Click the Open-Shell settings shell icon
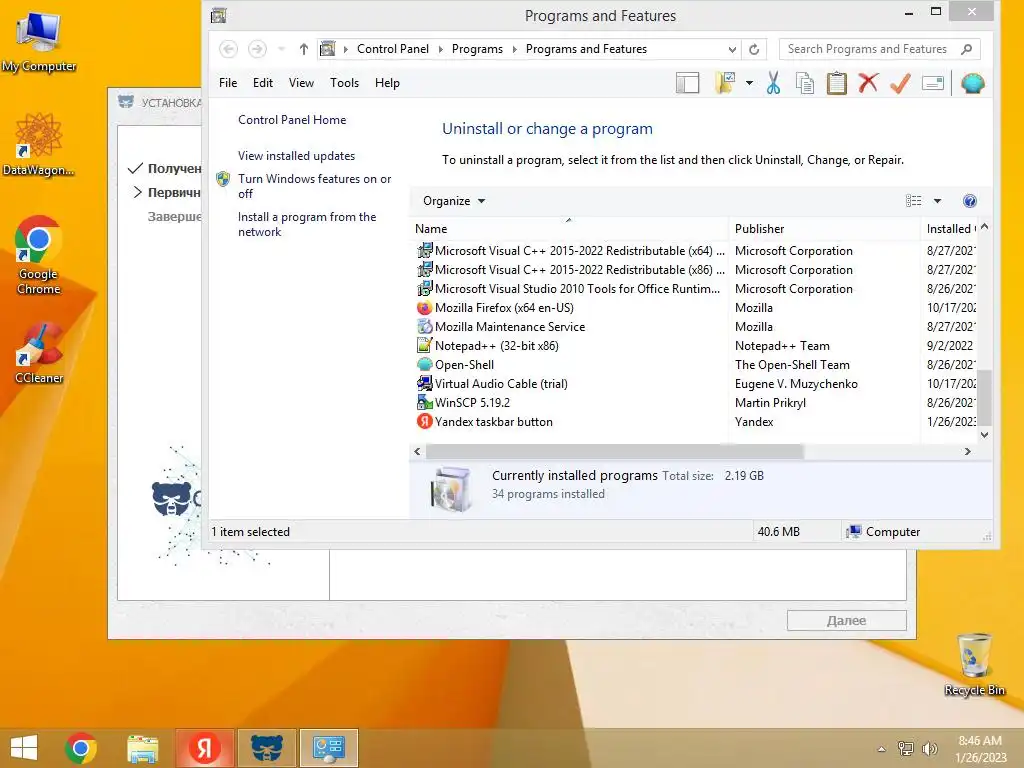Screen dimensions: 1024x768 (x=972, y=83)
